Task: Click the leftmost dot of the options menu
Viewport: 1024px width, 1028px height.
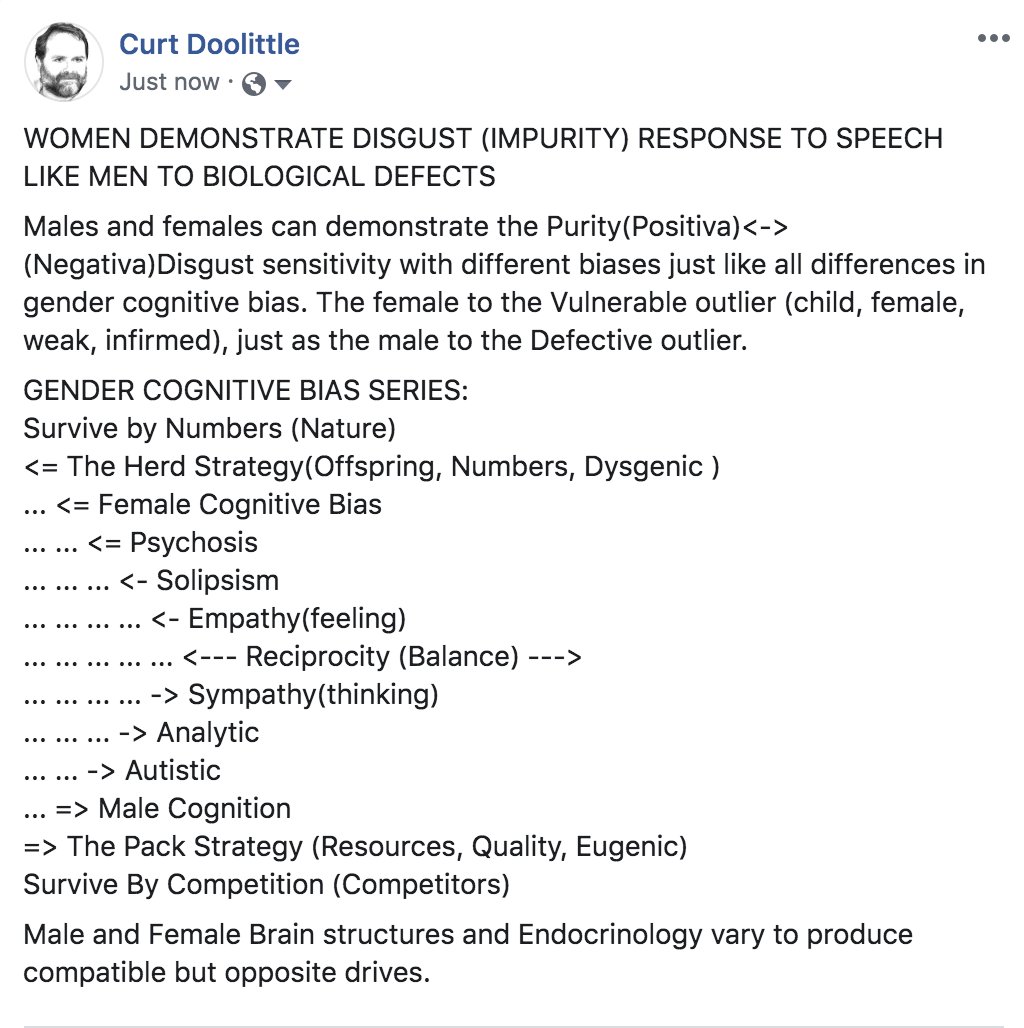Action: pyautogui.click(x=984, y=38)
